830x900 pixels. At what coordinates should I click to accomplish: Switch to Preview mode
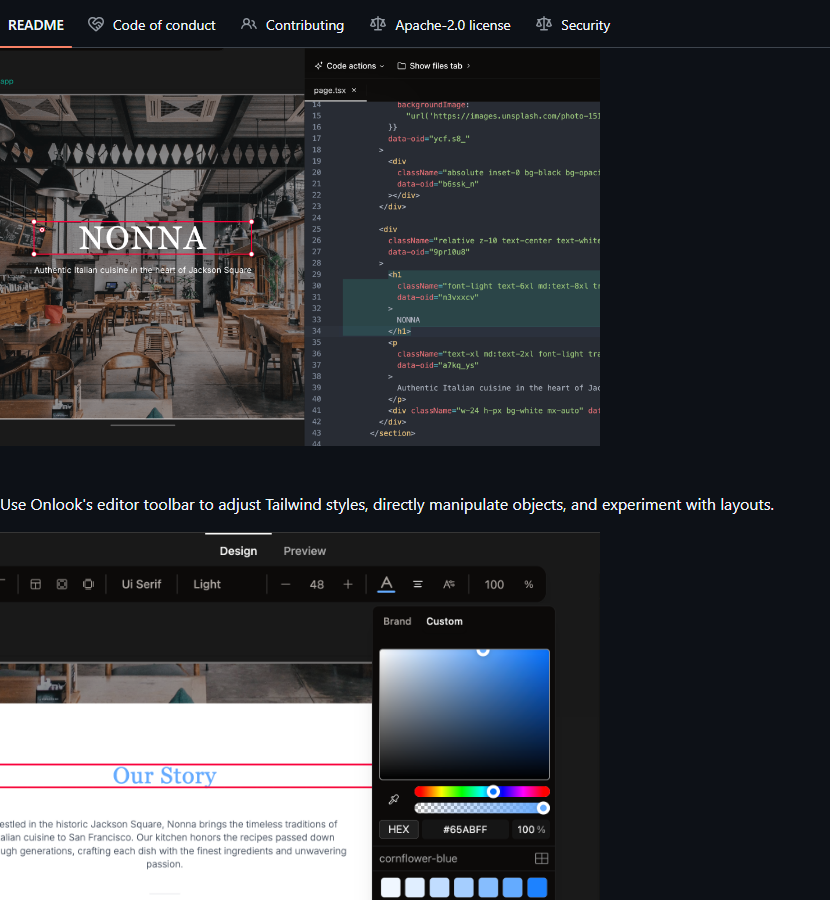point(305,551)
